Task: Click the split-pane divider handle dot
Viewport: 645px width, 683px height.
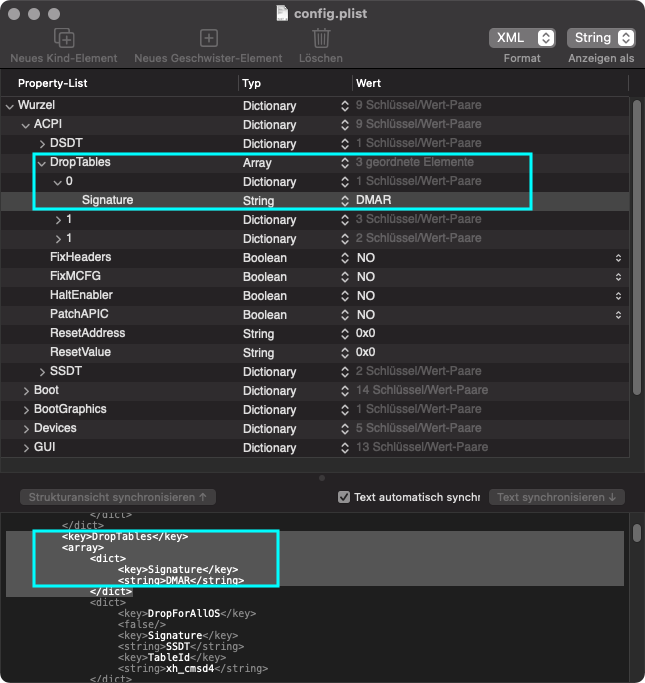Action: point(322,478)
